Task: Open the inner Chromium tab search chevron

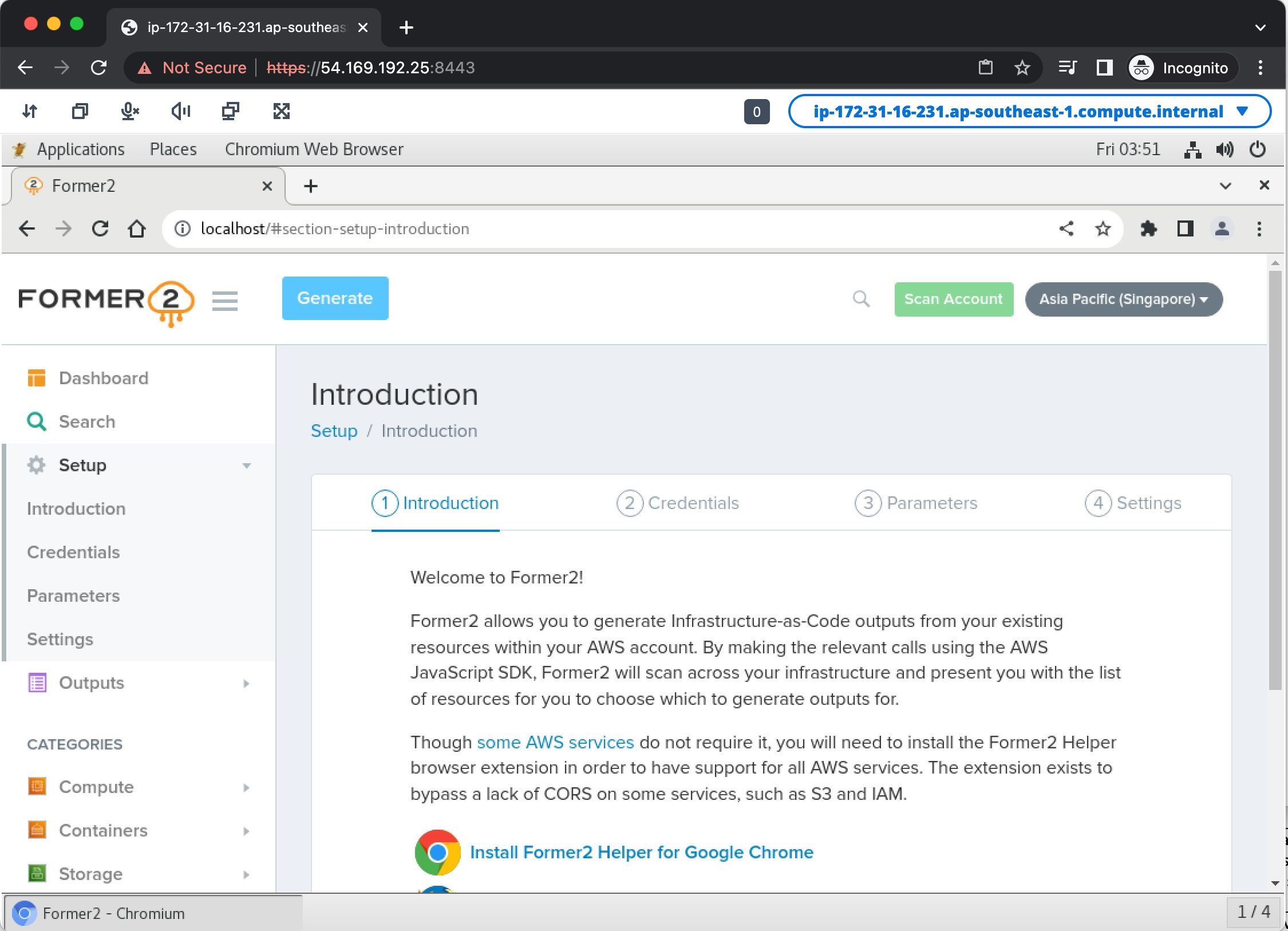Action: point(1226,186)
